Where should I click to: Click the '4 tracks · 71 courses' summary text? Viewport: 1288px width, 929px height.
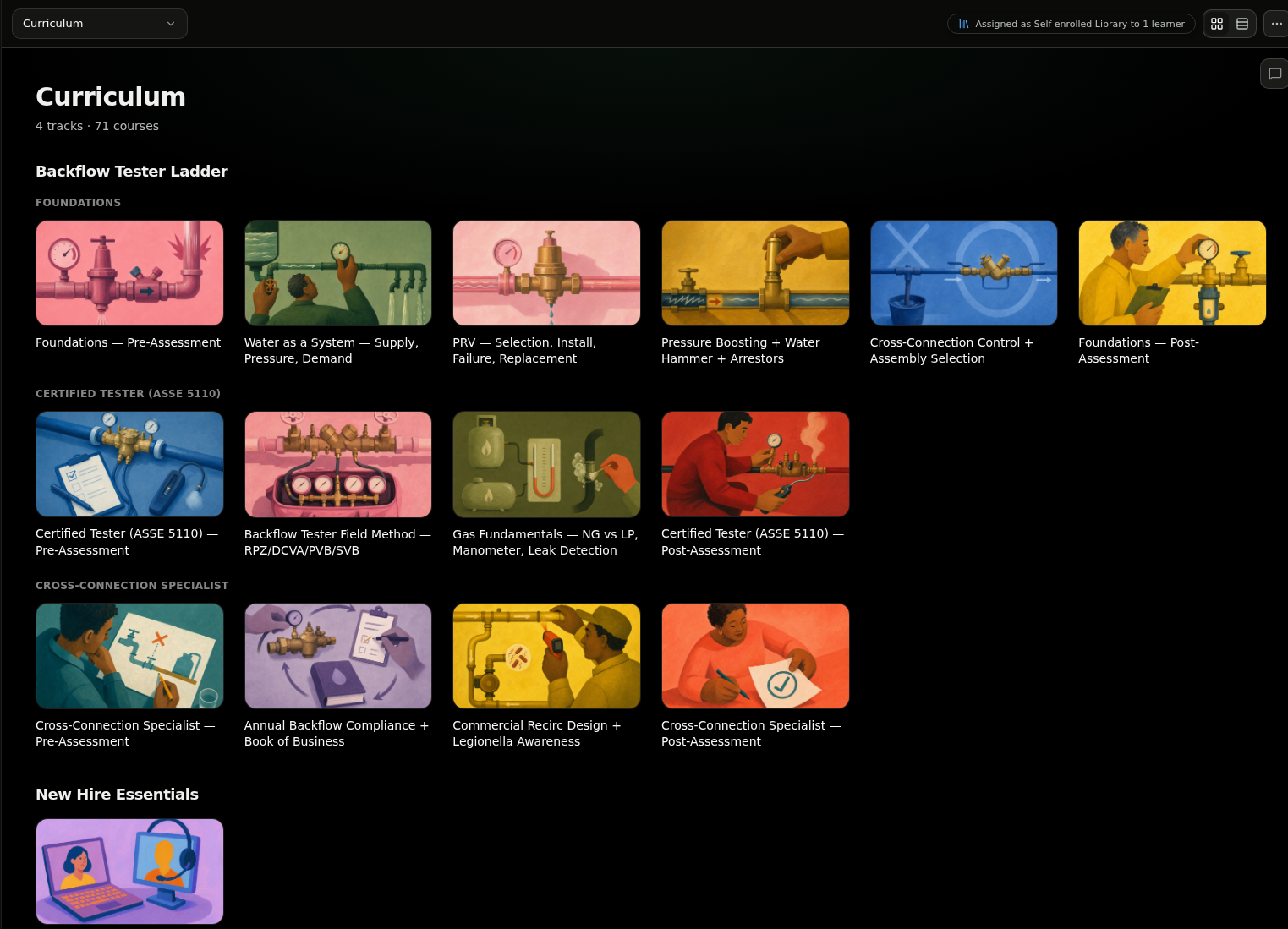97,126
